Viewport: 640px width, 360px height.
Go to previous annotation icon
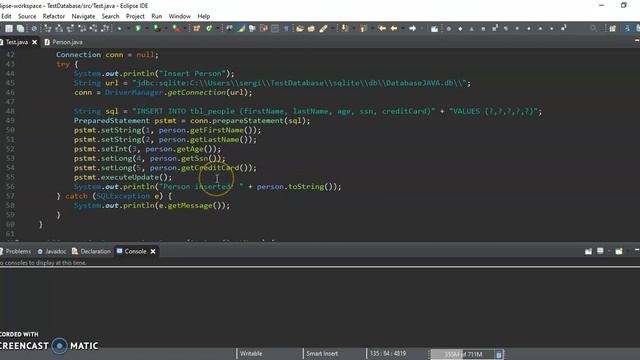pyautogui.click(x=363, y=29)
